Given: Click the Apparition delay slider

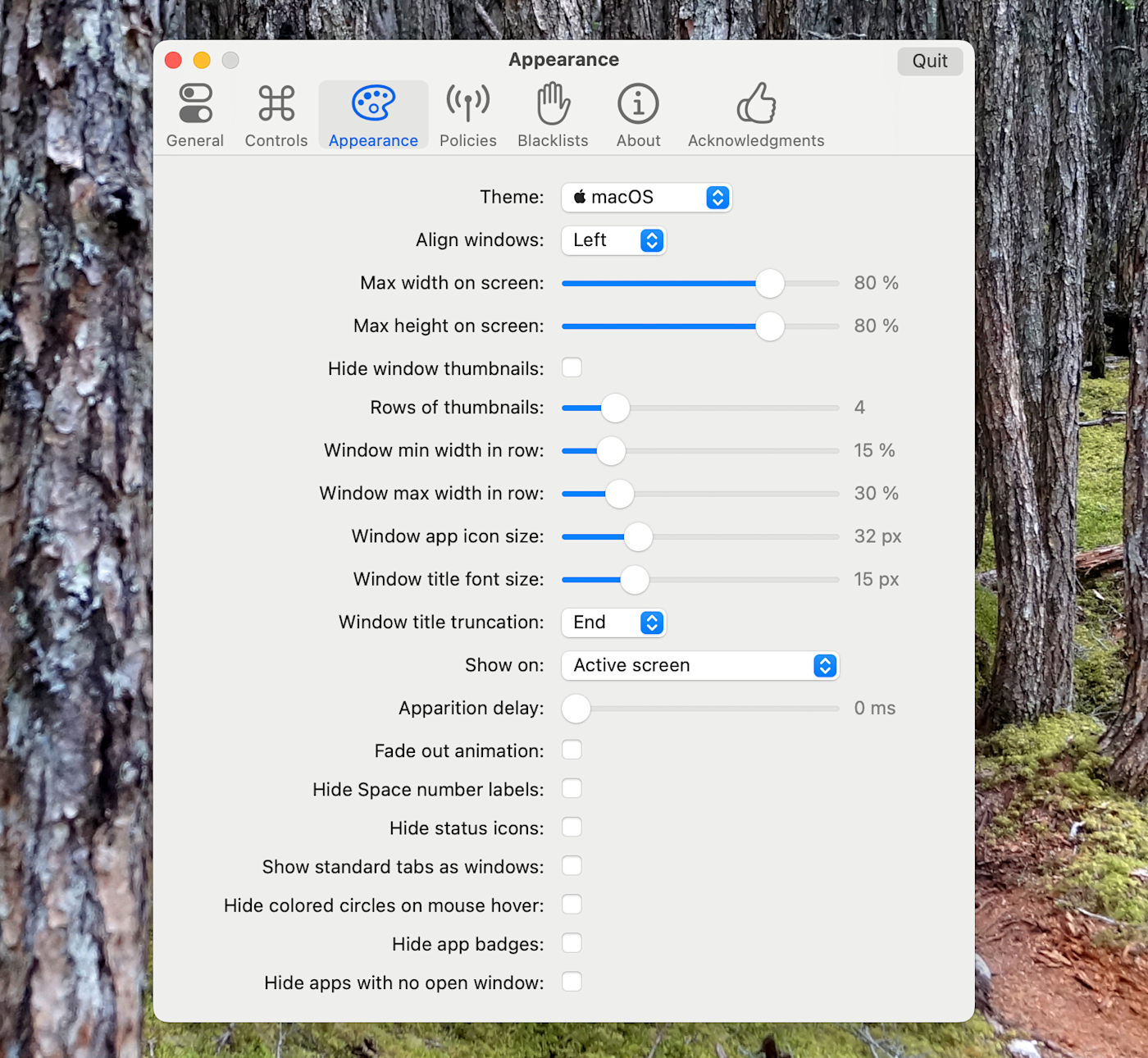Looking at the screenshot, I should click(x=700, y=709).
